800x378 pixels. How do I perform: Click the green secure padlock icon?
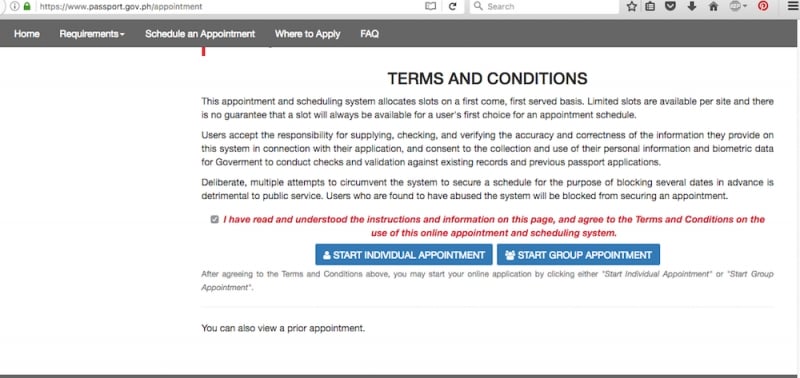27,7
